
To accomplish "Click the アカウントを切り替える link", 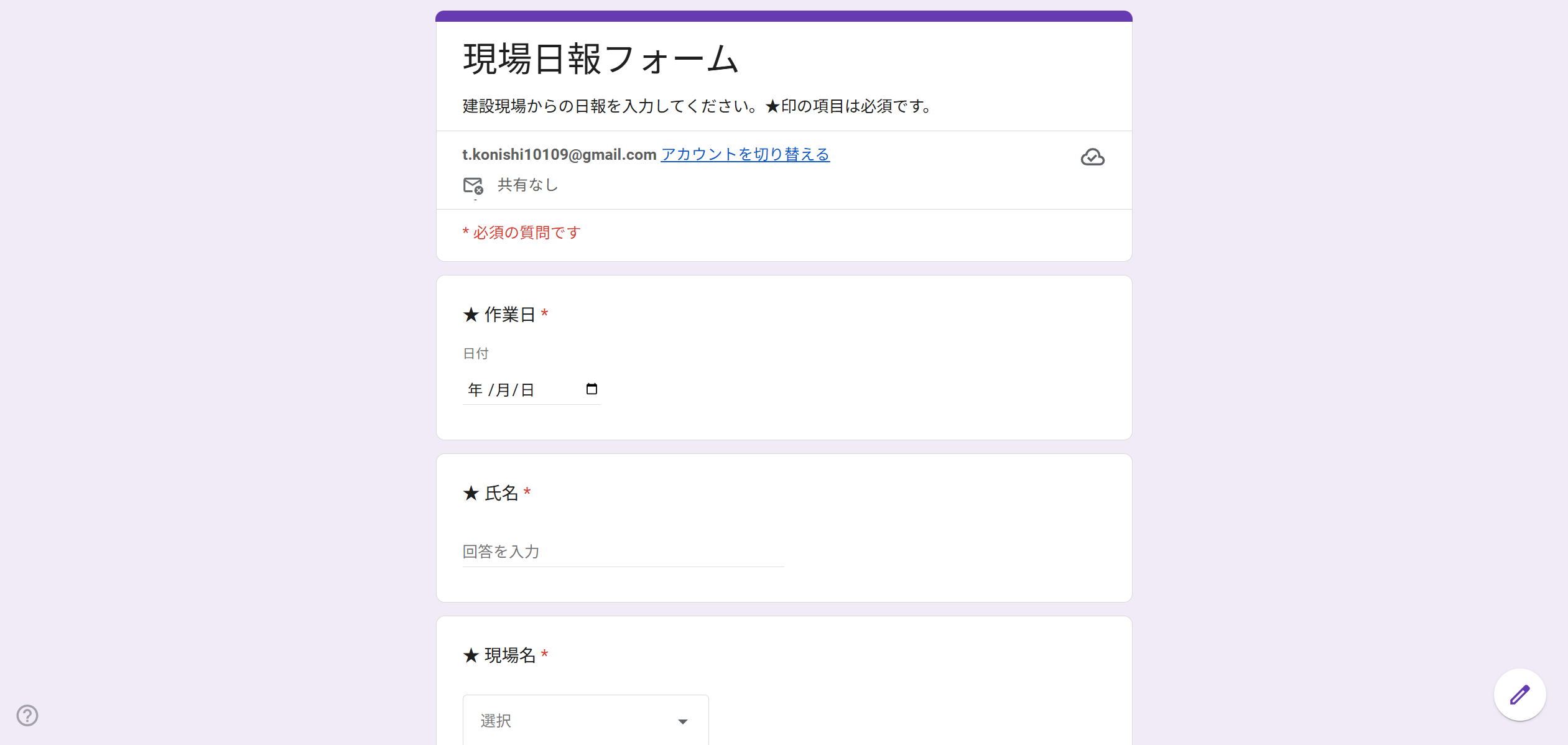I will coord(745,154).
